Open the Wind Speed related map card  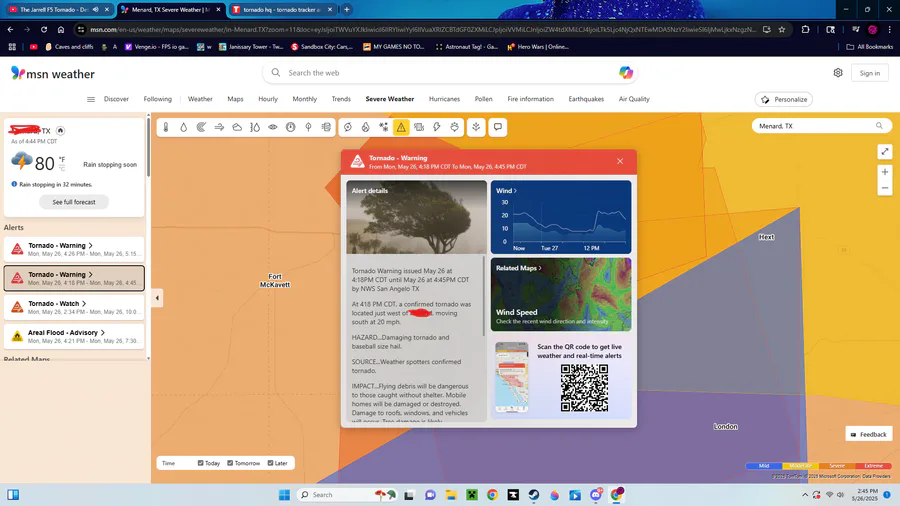(x=561, y=294)
